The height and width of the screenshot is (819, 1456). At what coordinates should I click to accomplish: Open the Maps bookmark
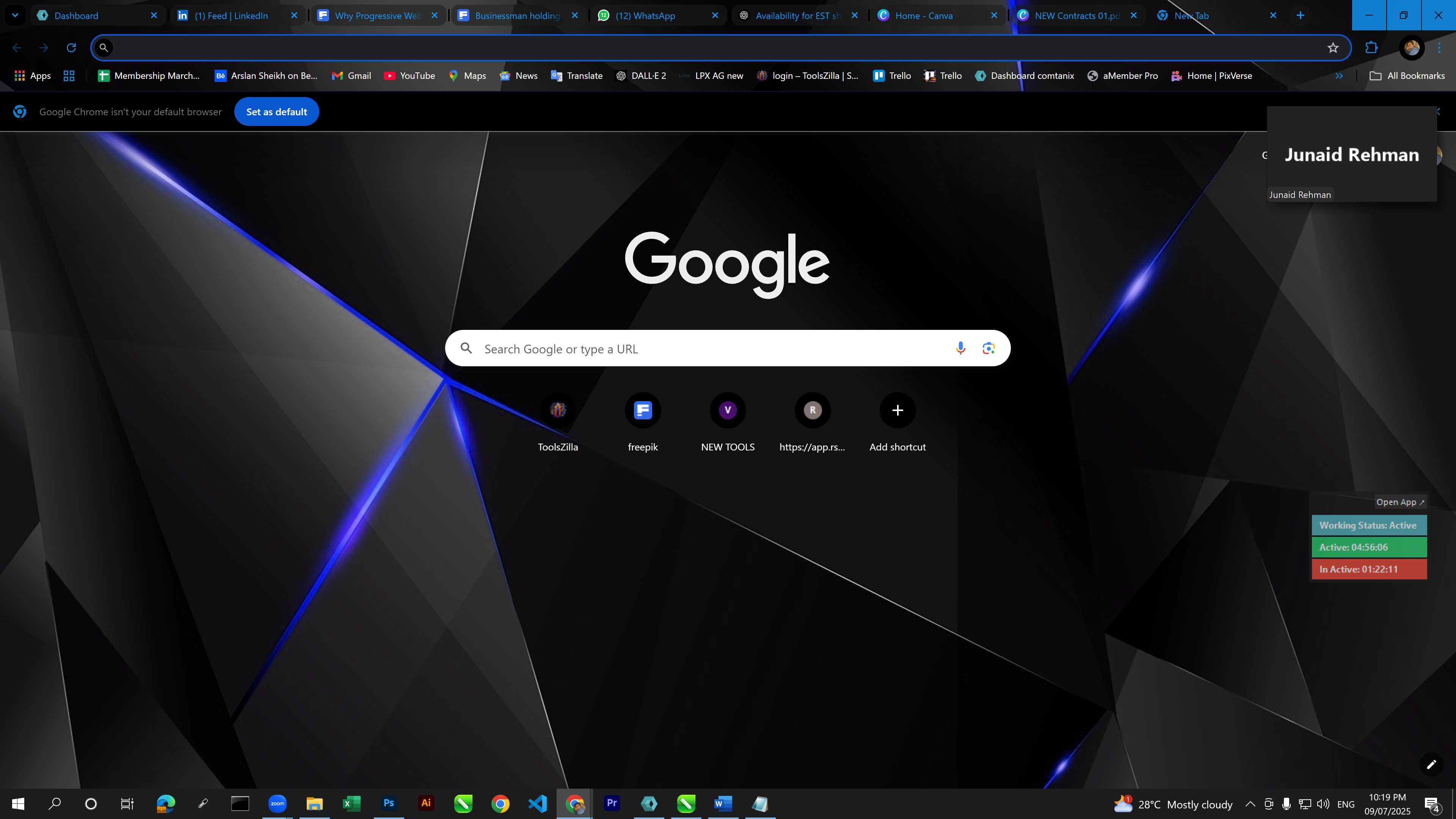(468, 76)
